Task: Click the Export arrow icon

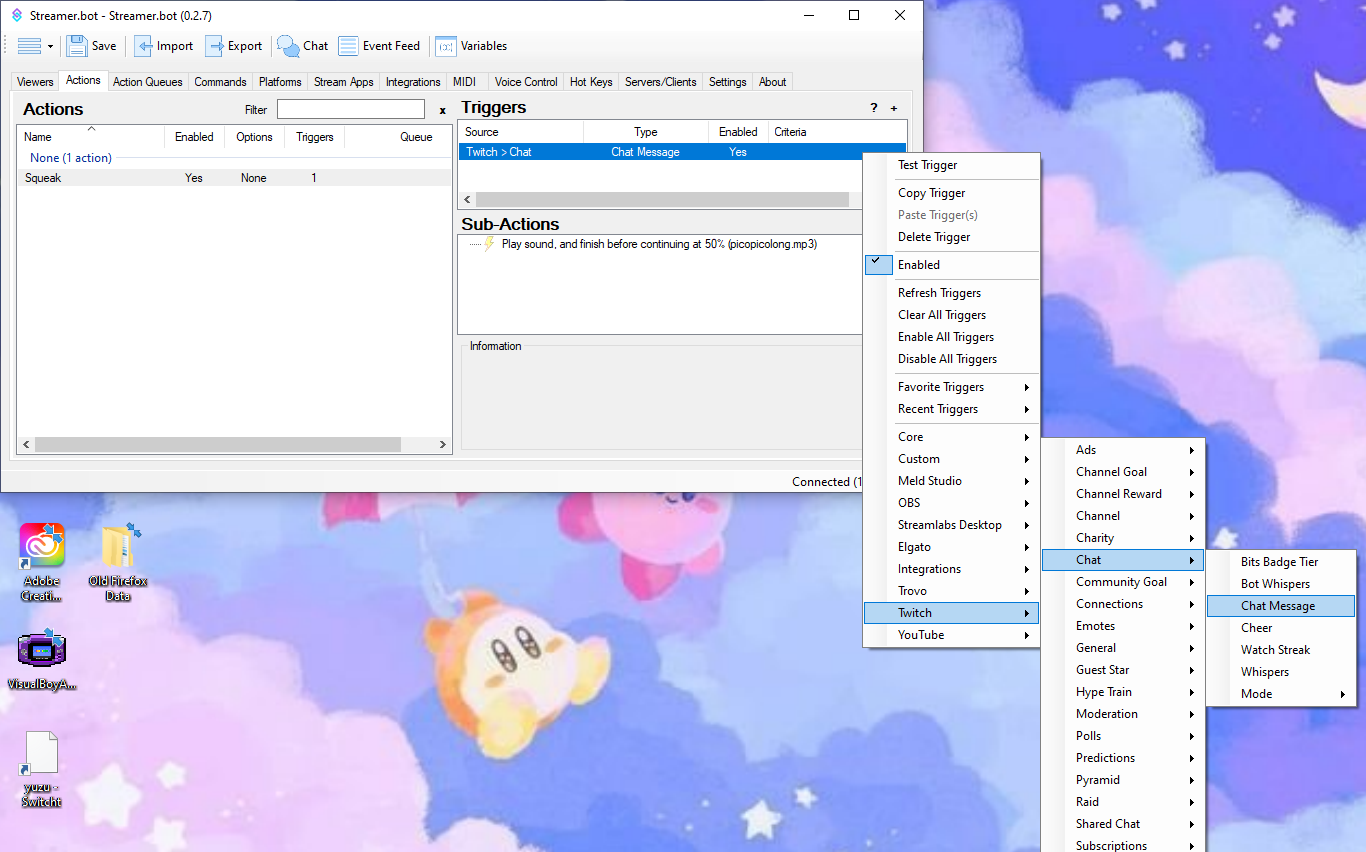Action: [x=214, y=46]
